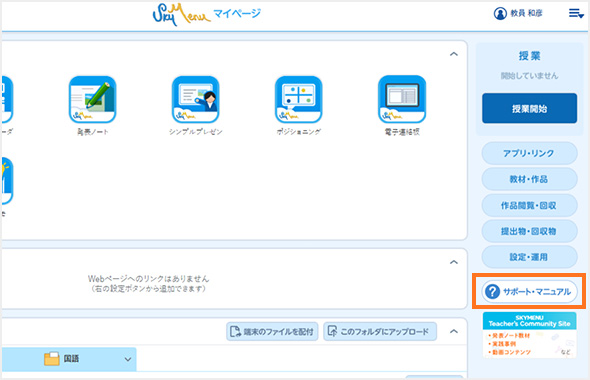Open the ポジショニング app icon

(299, 99)
